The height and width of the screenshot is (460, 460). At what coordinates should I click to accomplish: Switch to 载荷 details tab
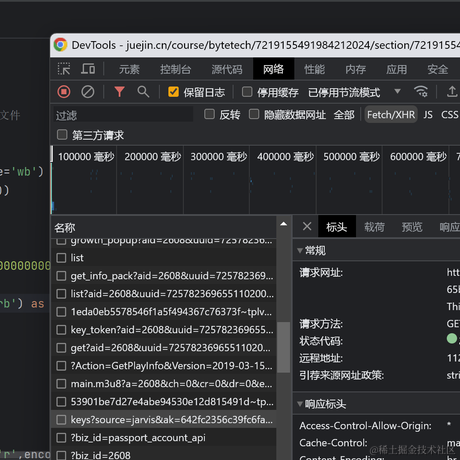374,227
